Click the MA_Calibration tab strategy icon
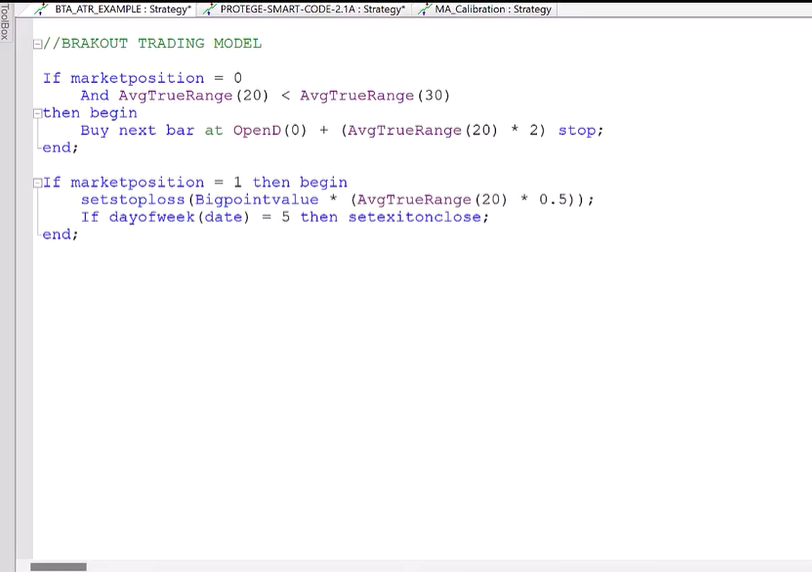Viewport: 812px width, 572px height. tap(425, 9)
